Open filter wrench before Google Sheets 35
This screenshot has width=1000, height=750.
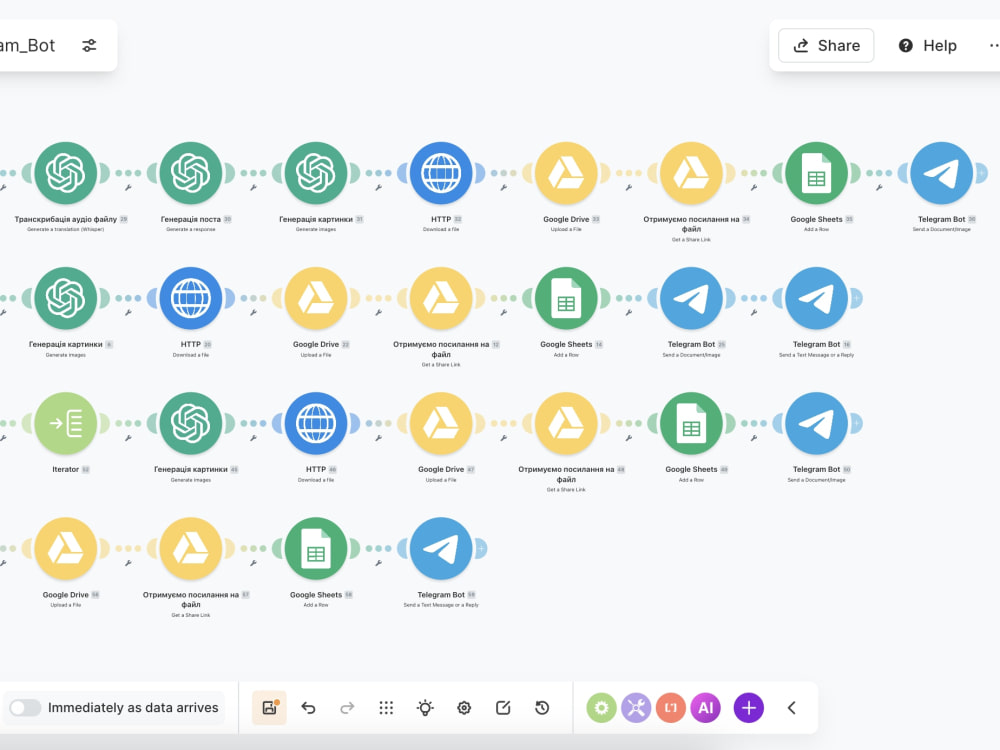(754, 188)
